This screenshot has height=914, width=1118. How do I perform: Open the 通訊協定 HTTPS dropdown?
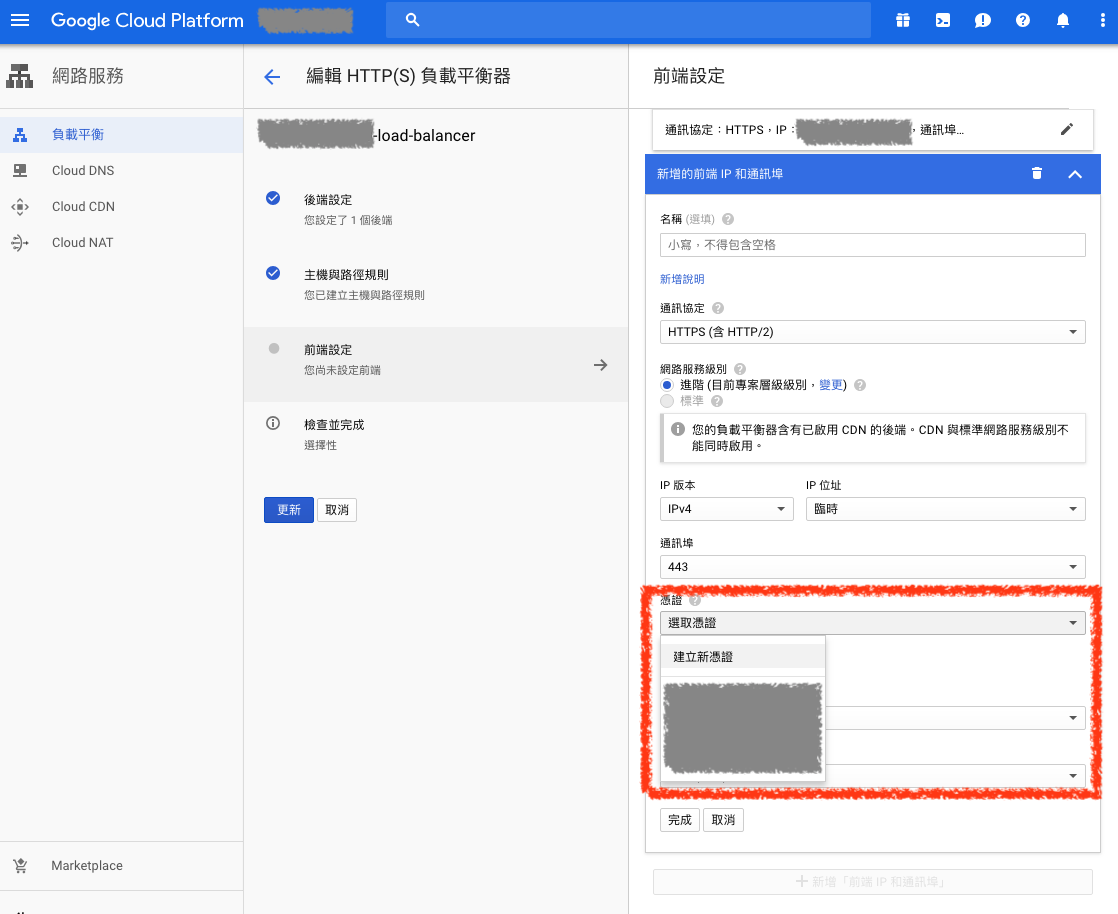(x=872, y=332)
